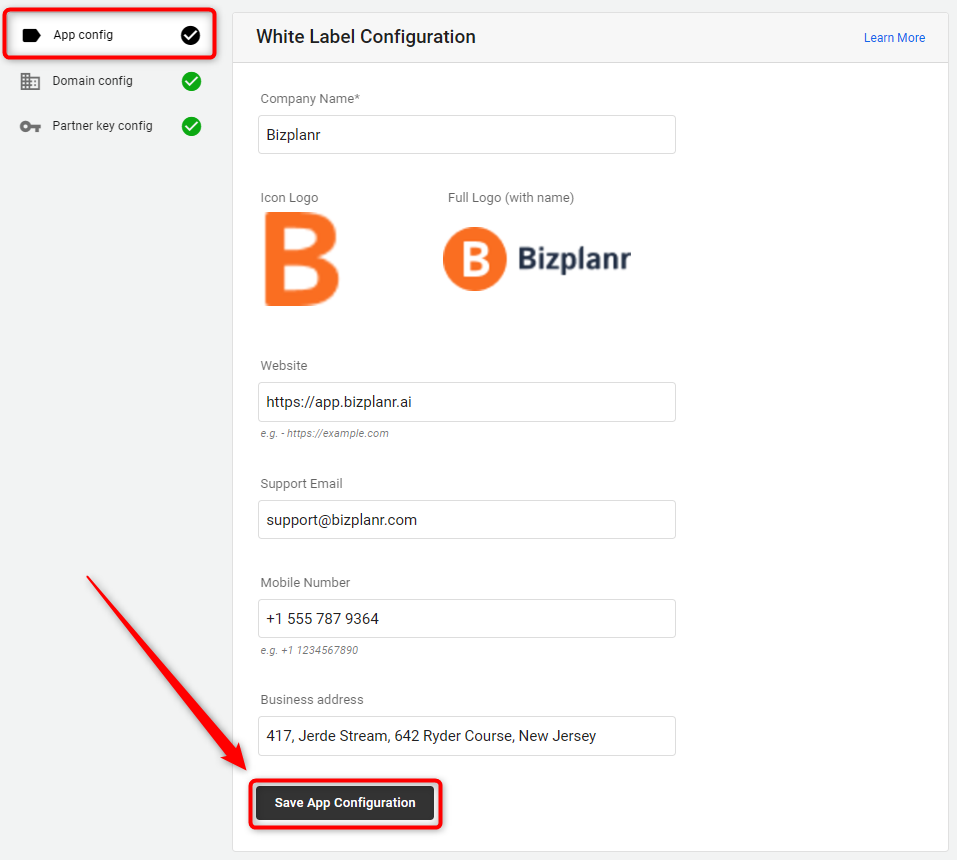Click the 'Icon Logo' label

click(x=289, y=198)
